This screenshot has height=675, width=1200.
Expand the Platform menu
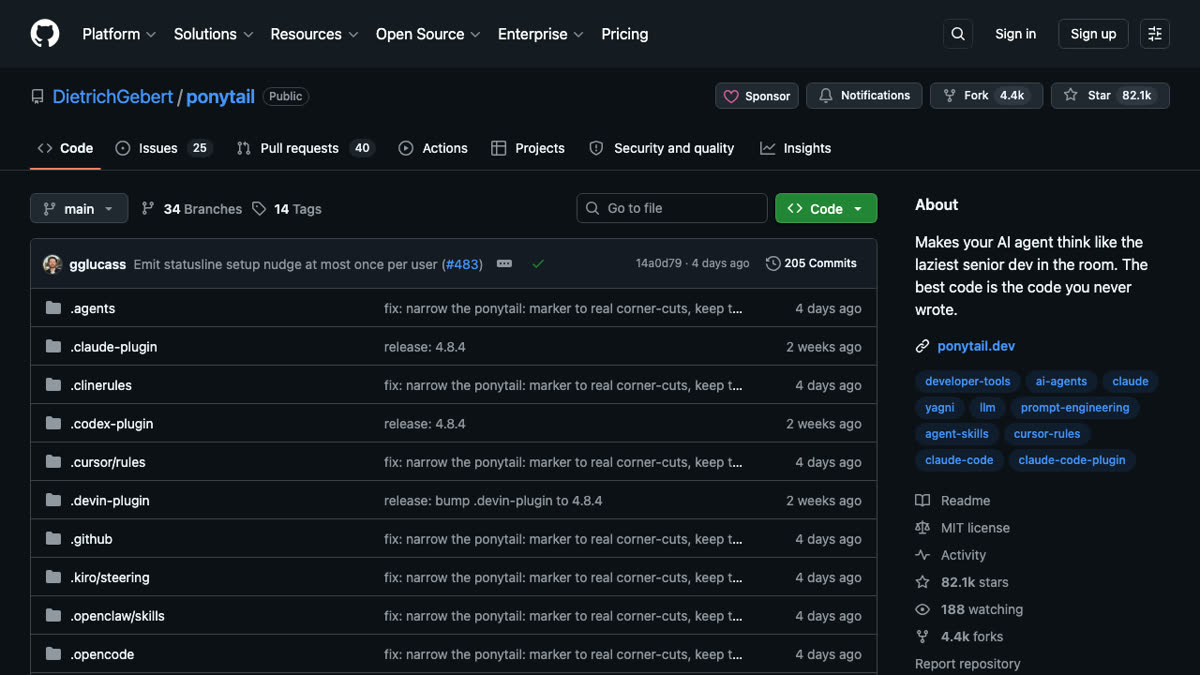tap(119, 34)
